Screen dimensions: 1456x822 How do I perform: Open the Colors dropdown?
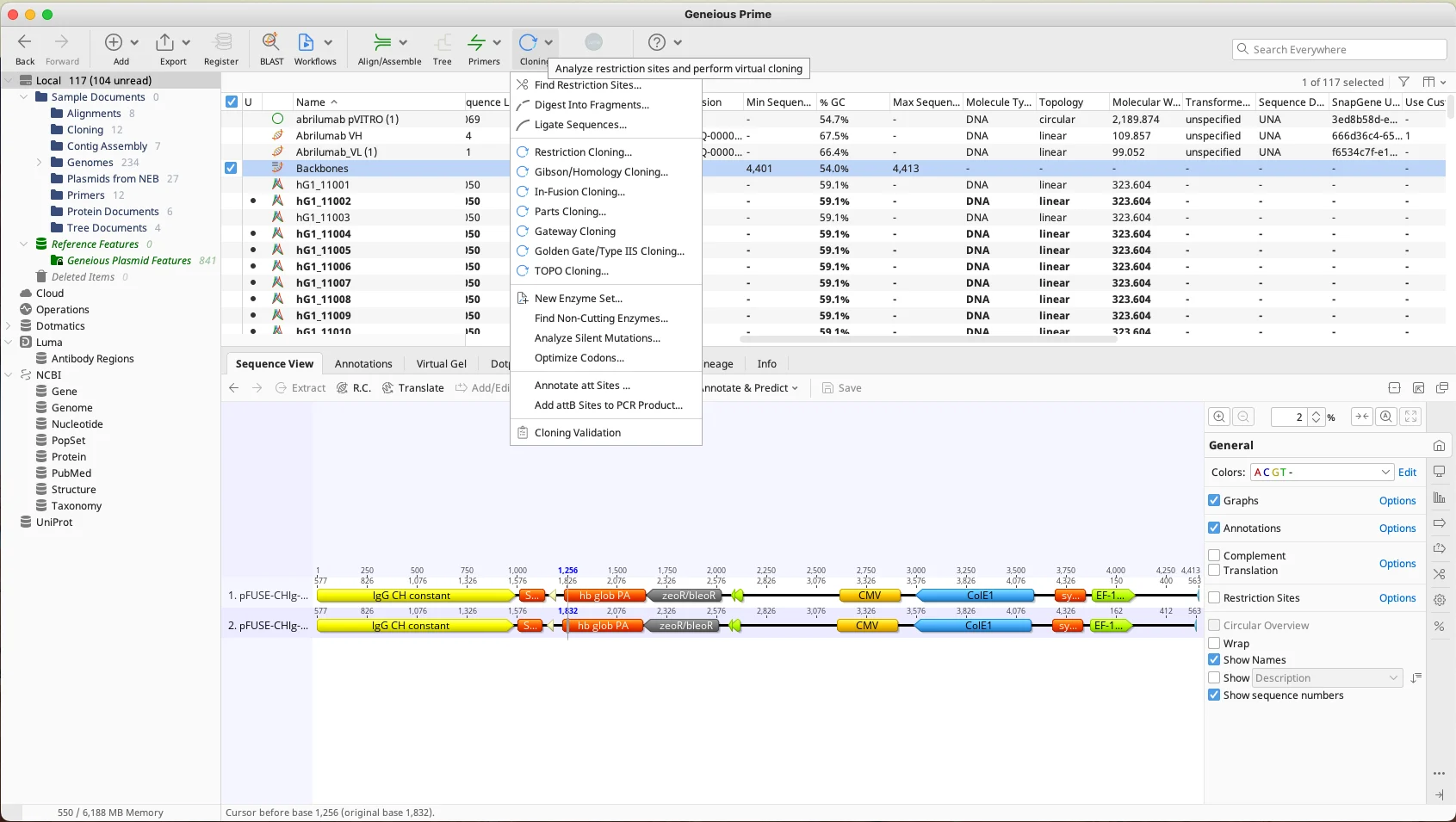1323,472
